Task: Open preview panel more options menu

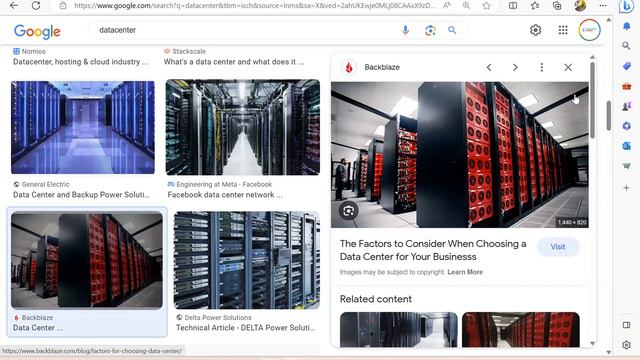Action: tap(542, 67)
